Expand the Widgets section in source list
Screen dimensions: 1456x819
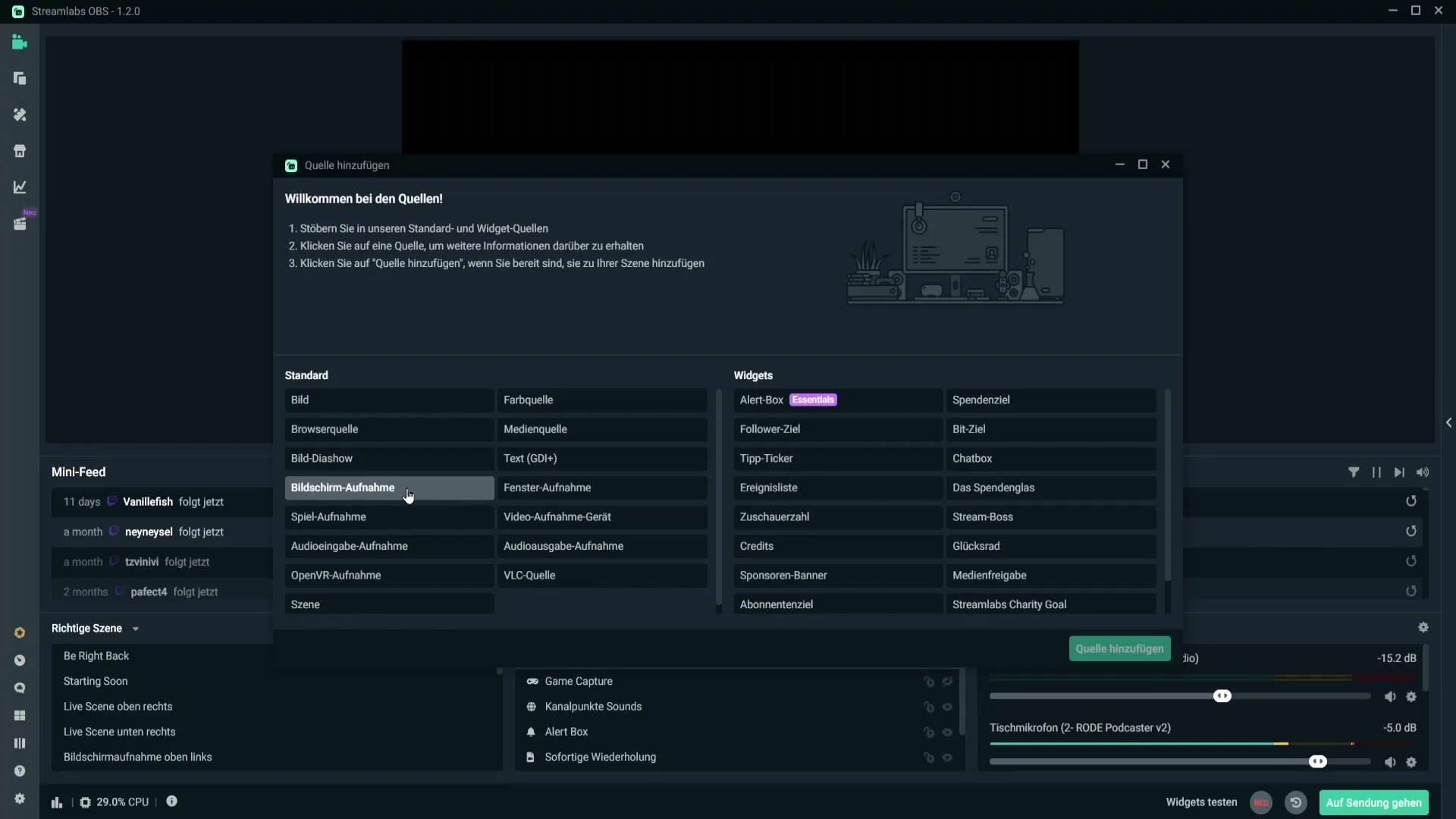(x=753, y=375)
